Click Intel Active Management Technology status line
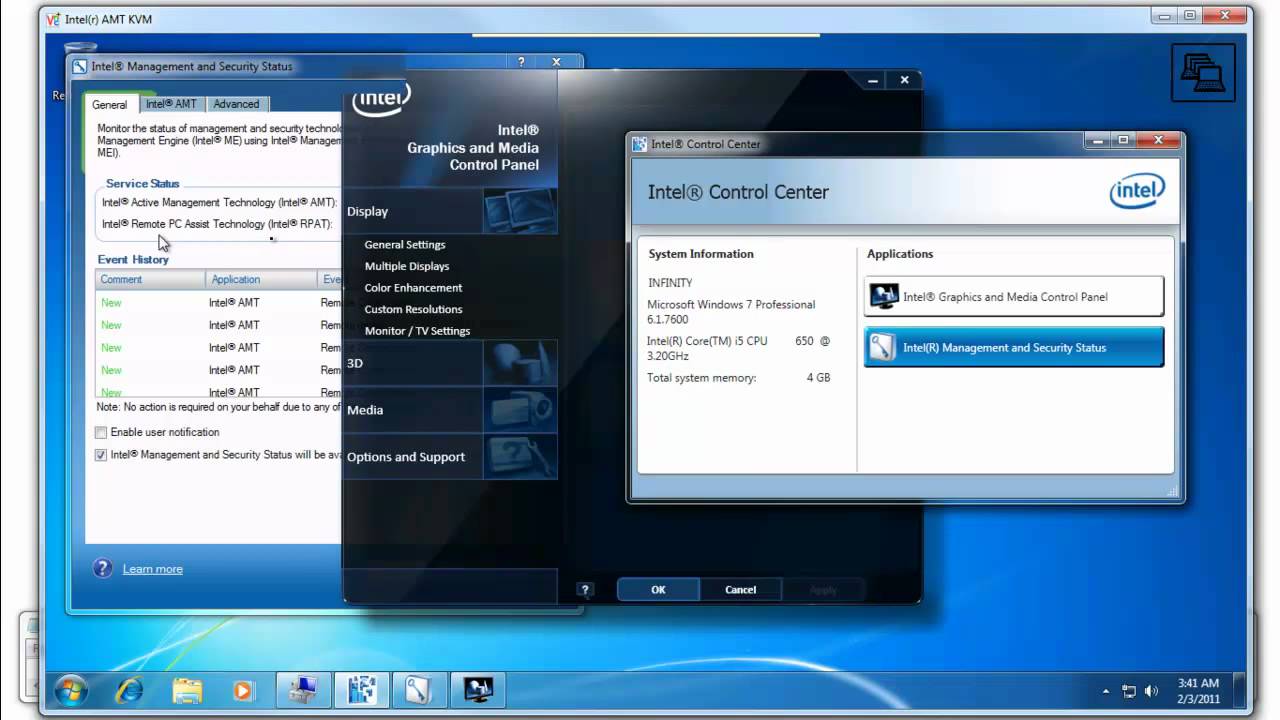The width and height of the screenshot is (1280, 720). click(x=219, y=203)
